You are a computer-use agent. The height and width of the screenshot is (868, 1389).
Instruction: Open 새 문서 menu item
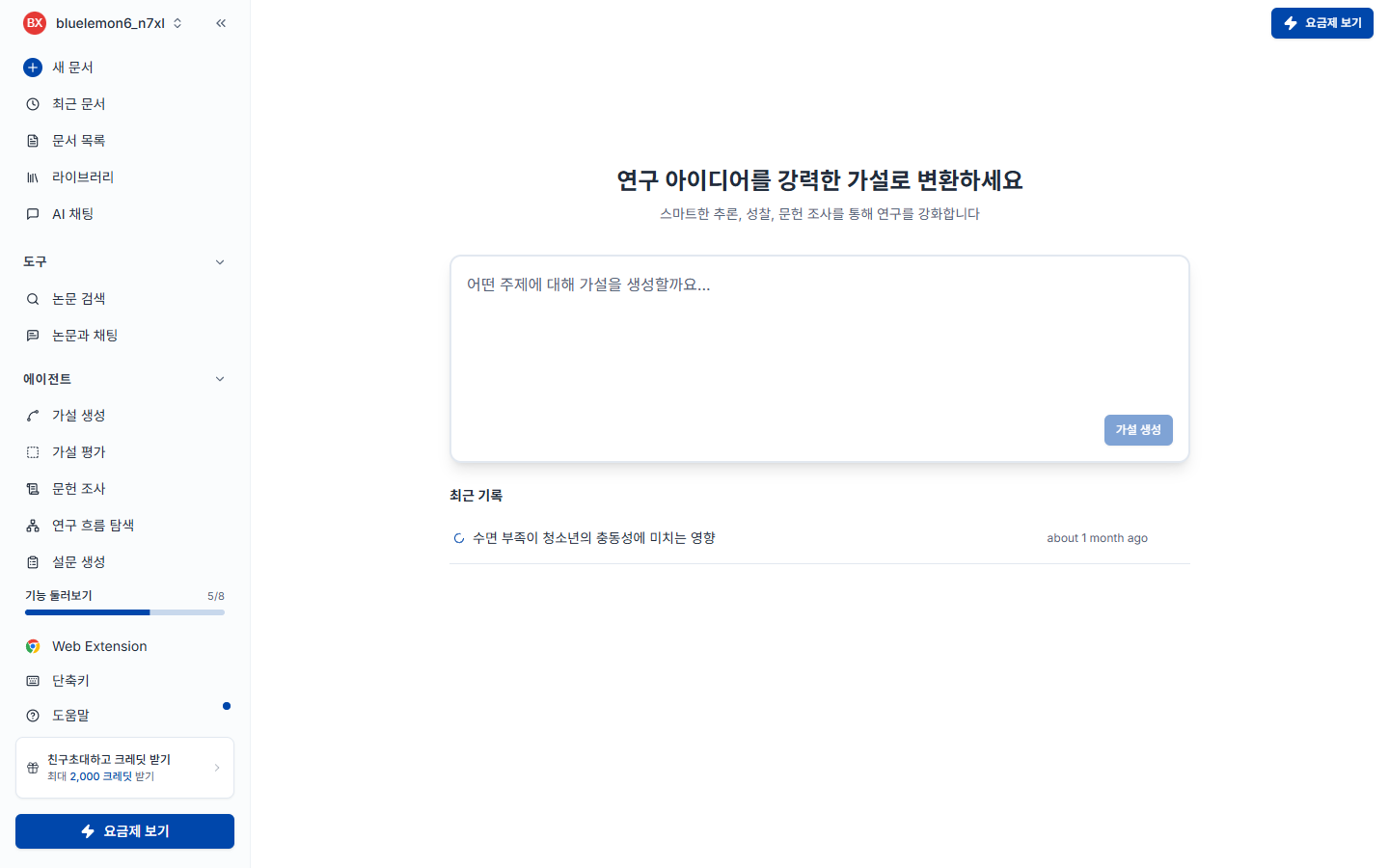click(125, 68)
